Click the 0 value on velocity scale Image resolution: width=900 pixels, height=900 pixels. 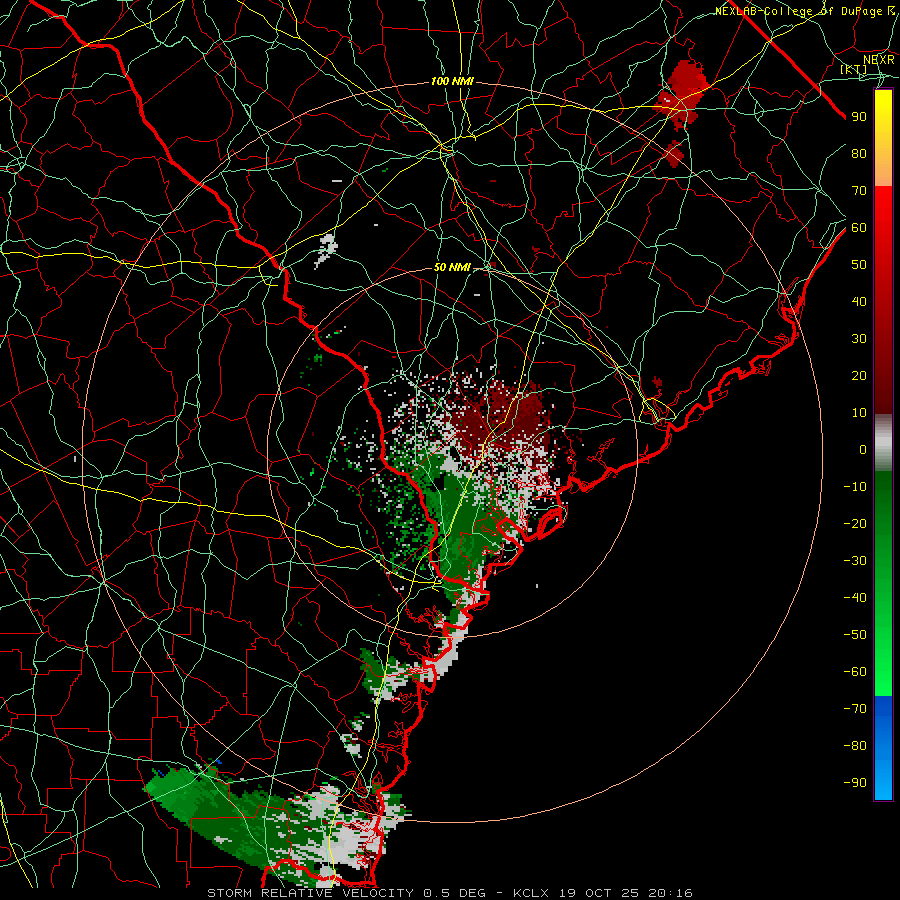(863, 450)
